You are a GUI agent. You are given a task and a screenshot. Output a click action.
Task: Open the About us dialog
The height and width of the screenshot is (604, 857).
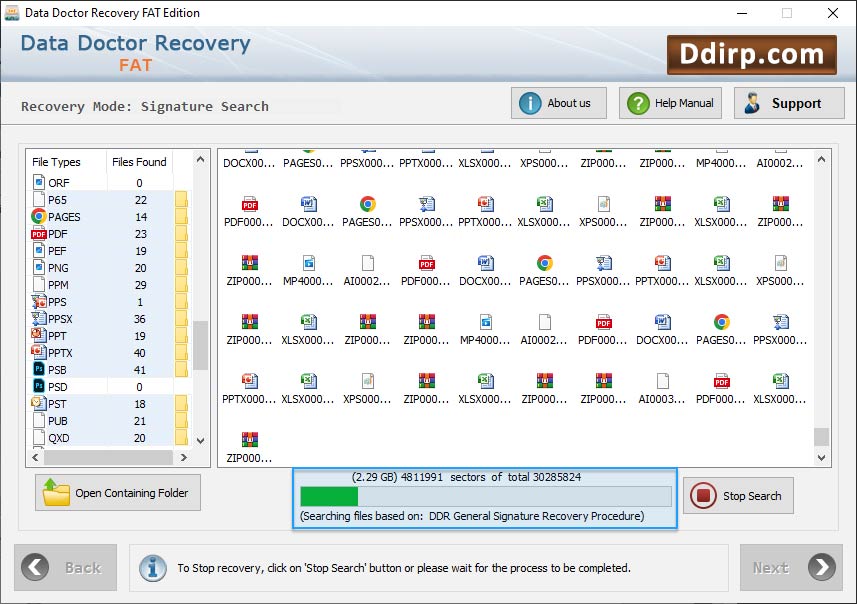point(559,103)
